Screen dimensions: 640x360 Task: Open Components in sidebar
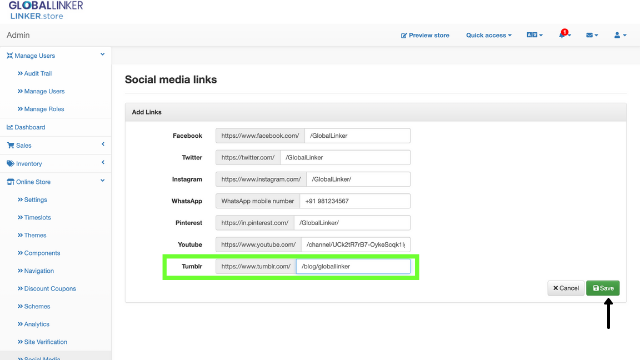[39, 253]
